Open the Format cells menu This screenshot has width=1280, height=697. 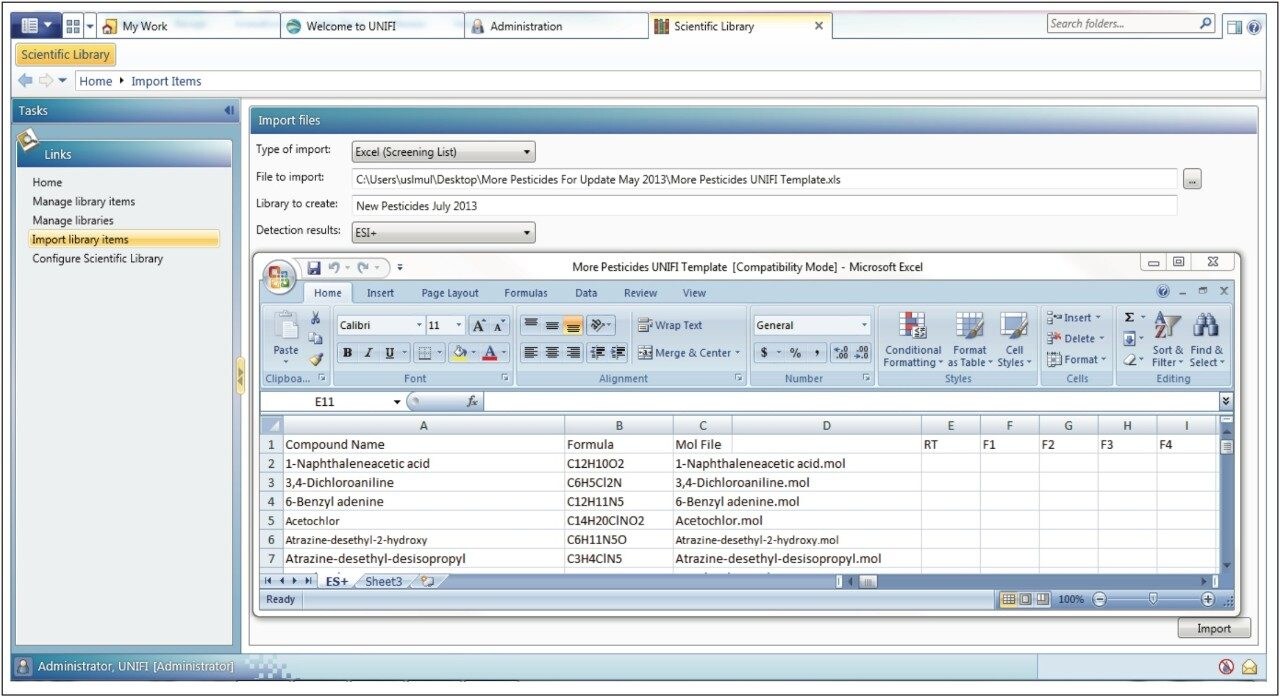pos(1075,359)
